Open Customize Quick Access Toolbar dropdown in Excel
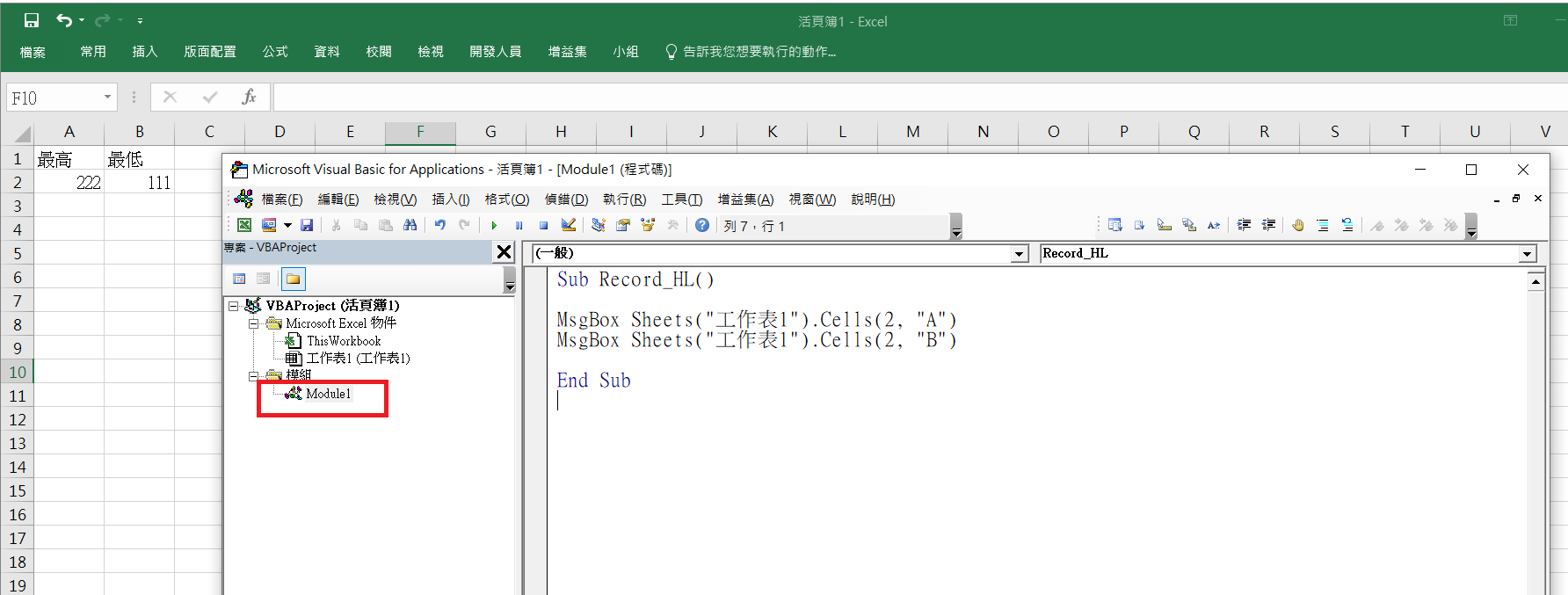 (140, 20)
